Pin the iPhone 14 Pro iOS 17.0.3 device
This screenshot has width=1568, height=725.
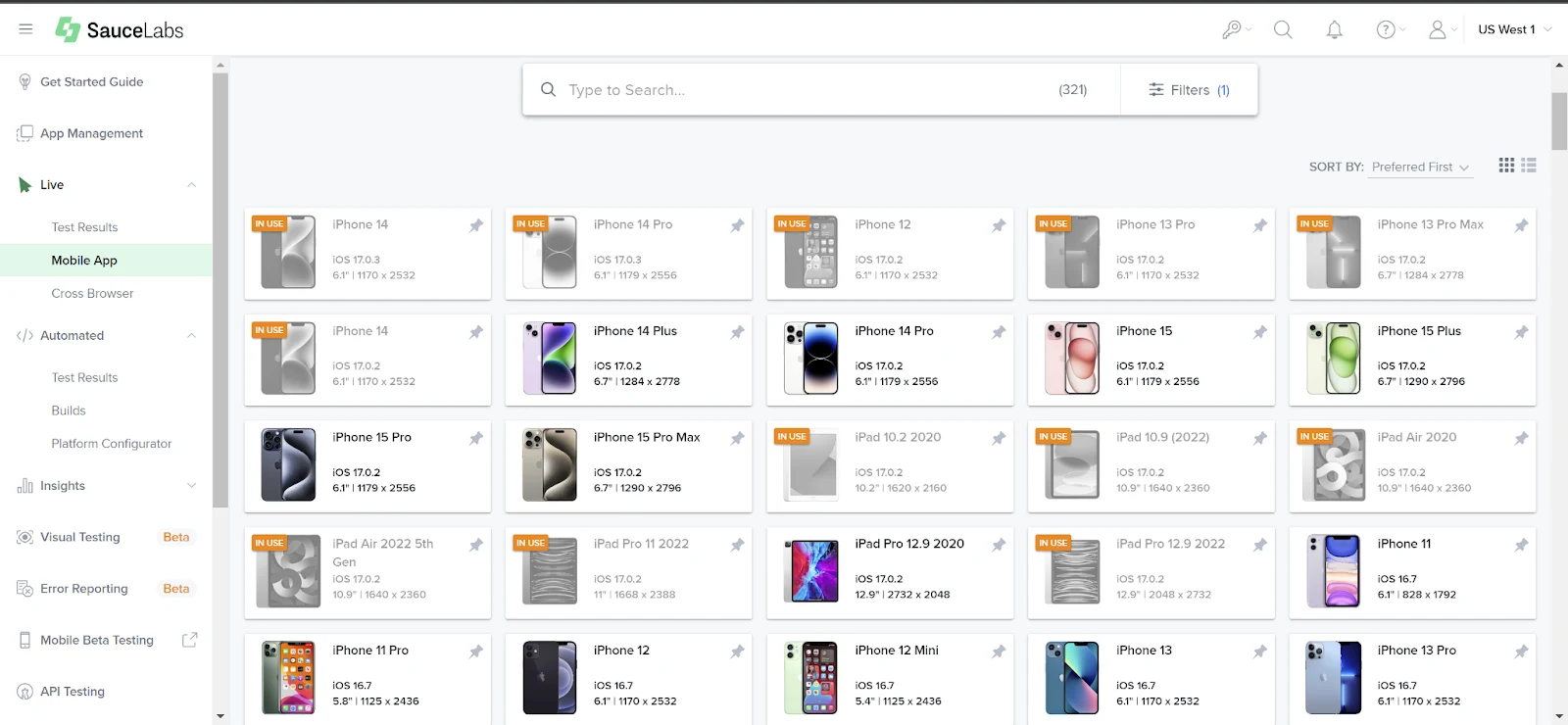click(737, 225)
